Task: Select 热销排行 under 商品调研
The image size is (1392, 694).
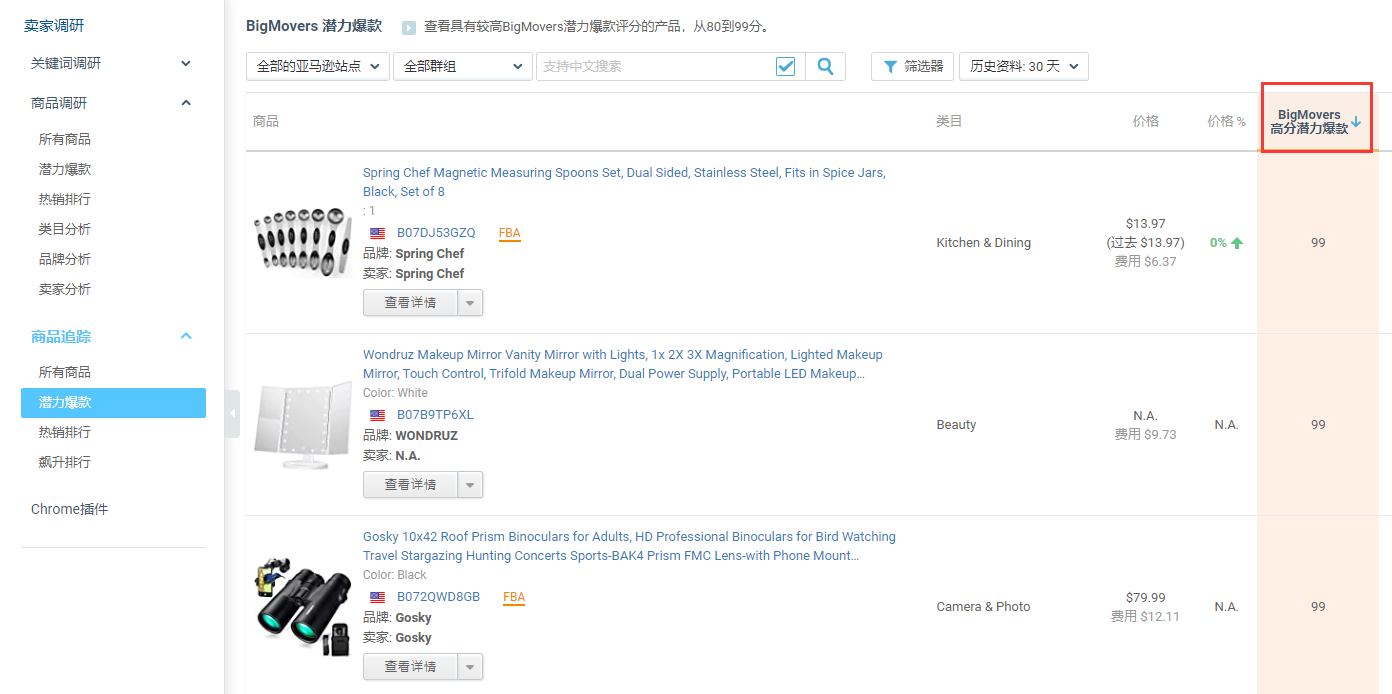Action: [65, 199]
